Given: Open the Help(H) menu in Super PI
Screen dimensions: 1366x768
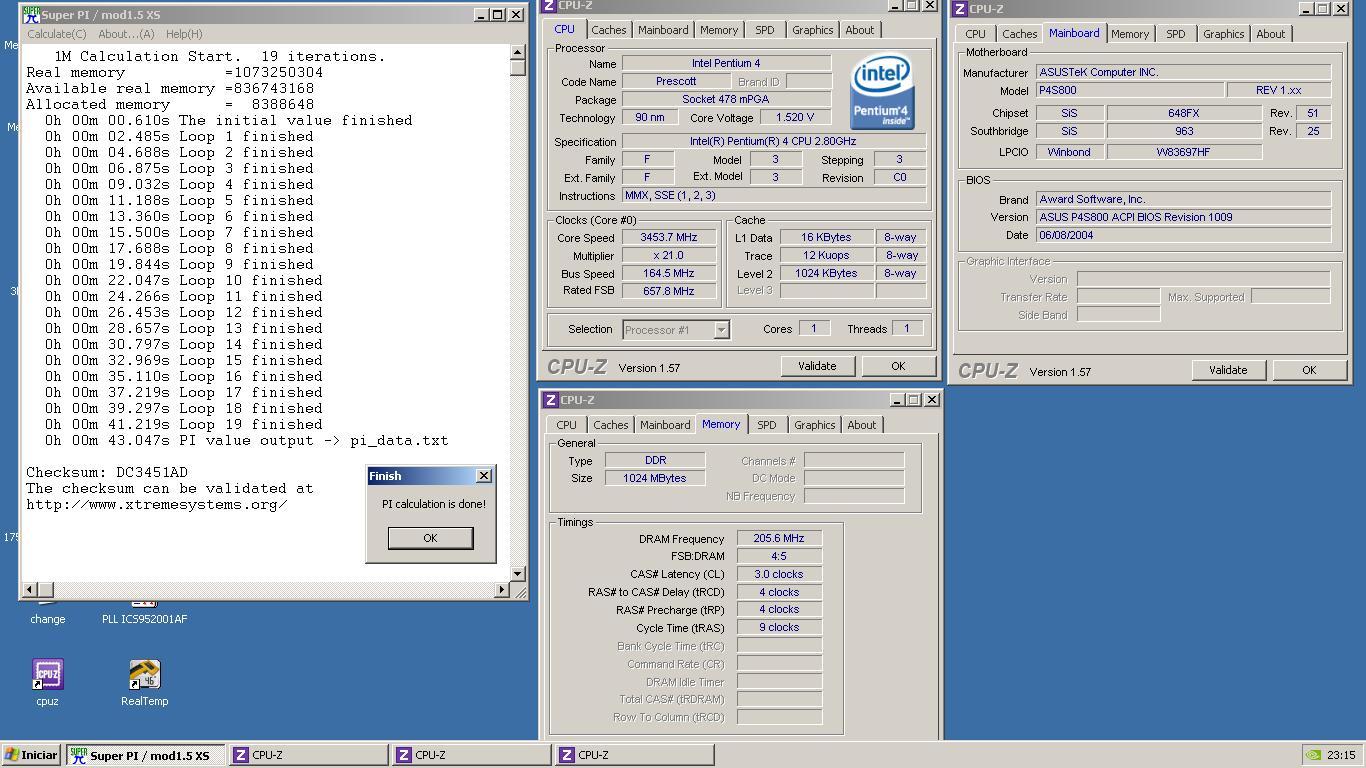Looking at the screenshot, I should coord(184,34).
